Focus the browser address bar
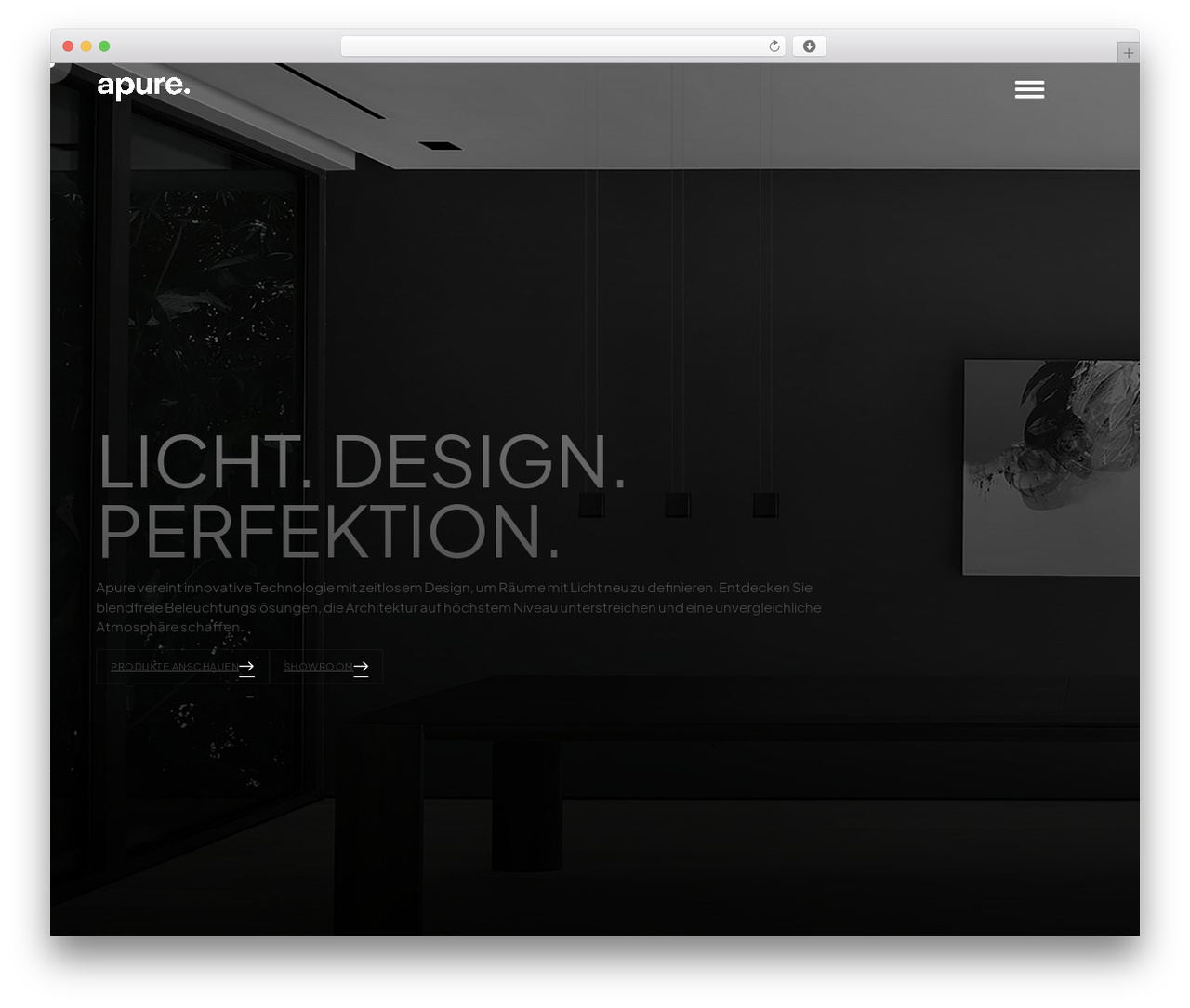Viewport: 1190px width, 1008px height. point(562,46)
